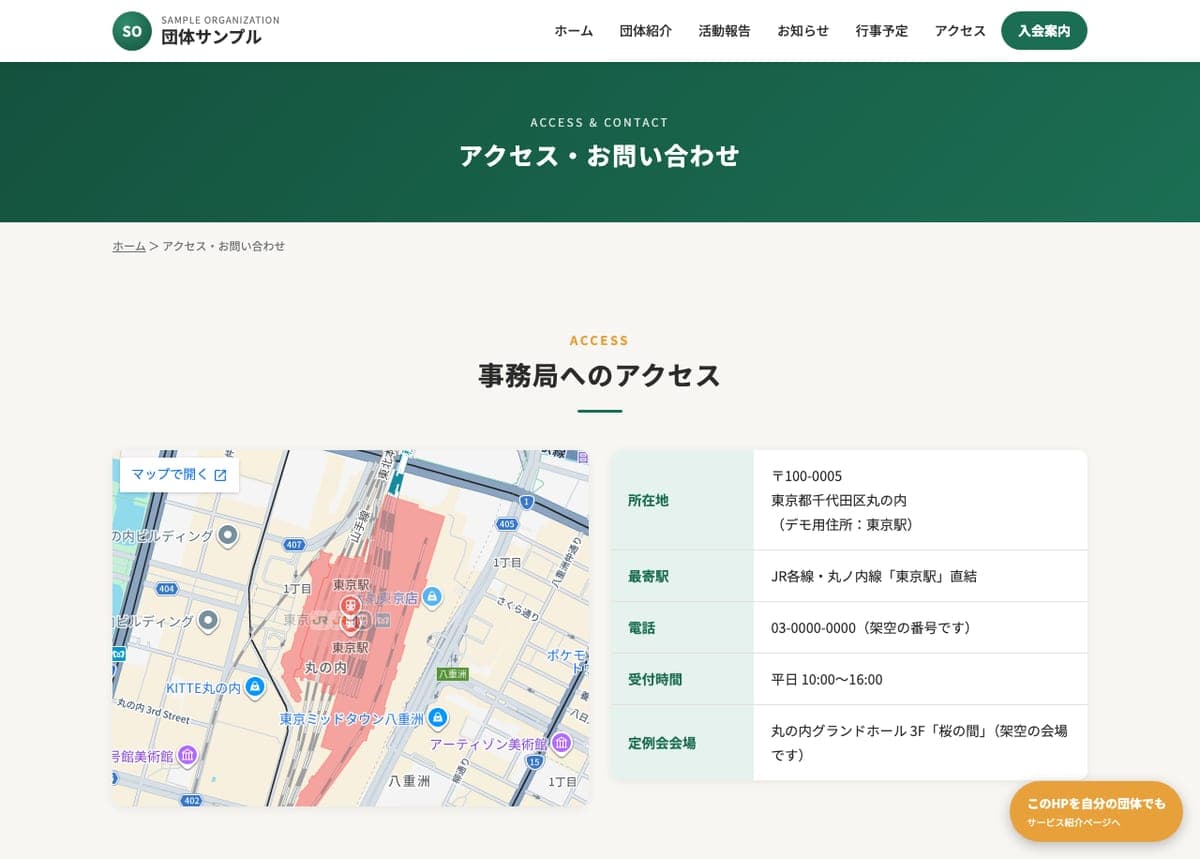Click route 405 road badge on map
The width and height of the screenshot is (1200, 859).
point(507,524)
